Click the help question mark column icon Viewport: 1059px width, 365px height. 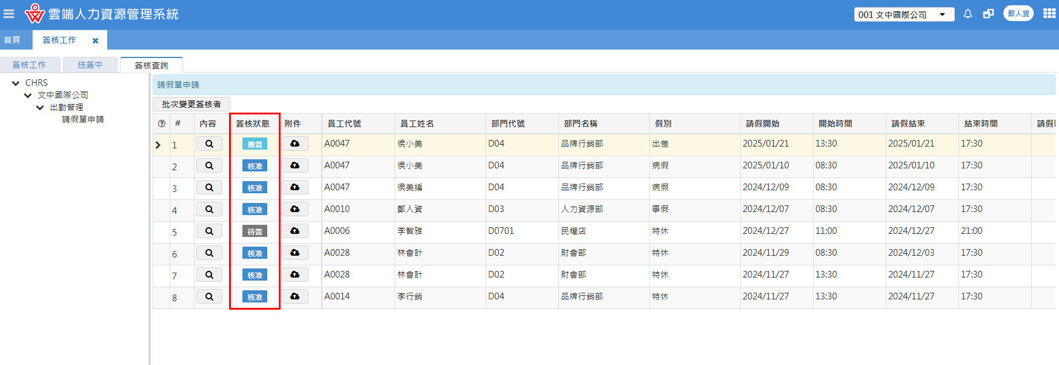coord(161,124)
